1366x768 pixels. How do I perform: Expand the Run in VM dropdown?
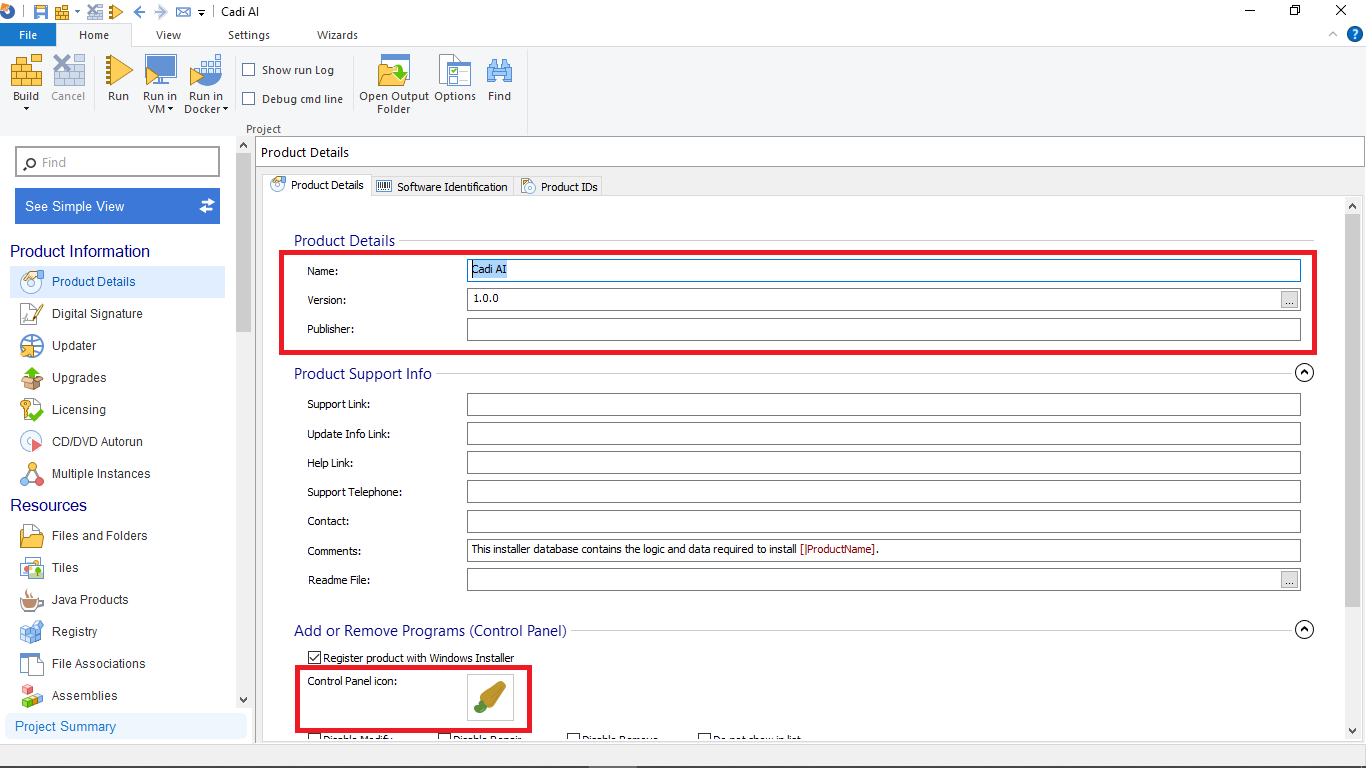(x=160, y=109)
